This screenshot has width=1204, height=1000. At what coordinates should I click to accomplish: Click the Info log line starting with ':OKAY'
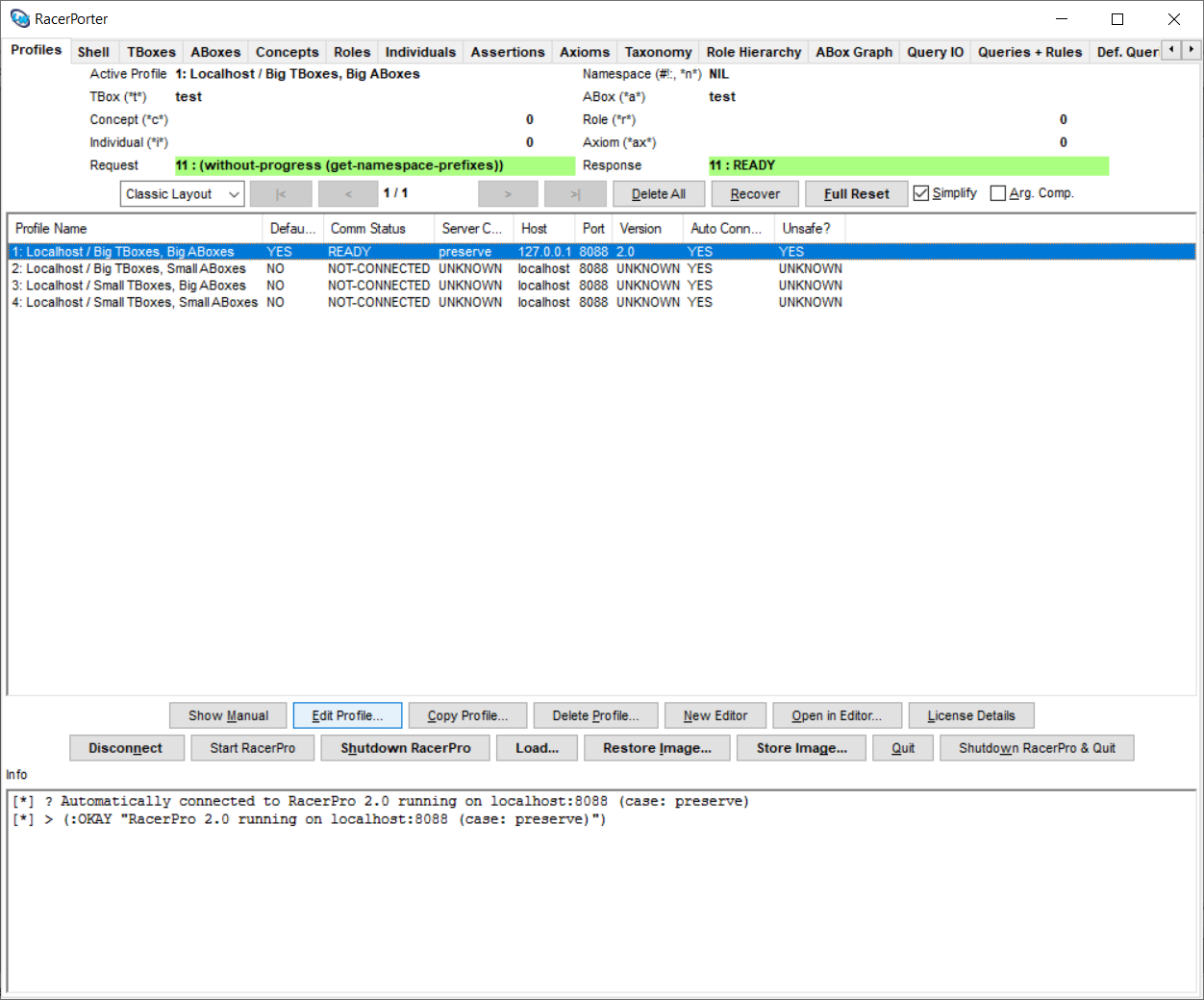(310, 819)
